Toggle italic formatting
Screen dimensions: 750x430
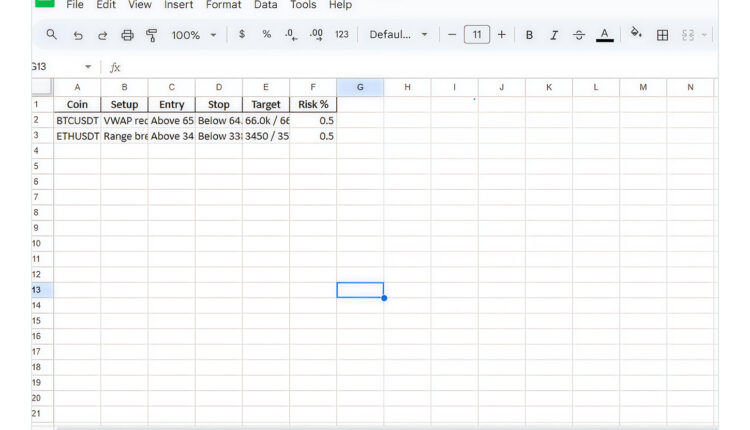(x=554, y=35)
